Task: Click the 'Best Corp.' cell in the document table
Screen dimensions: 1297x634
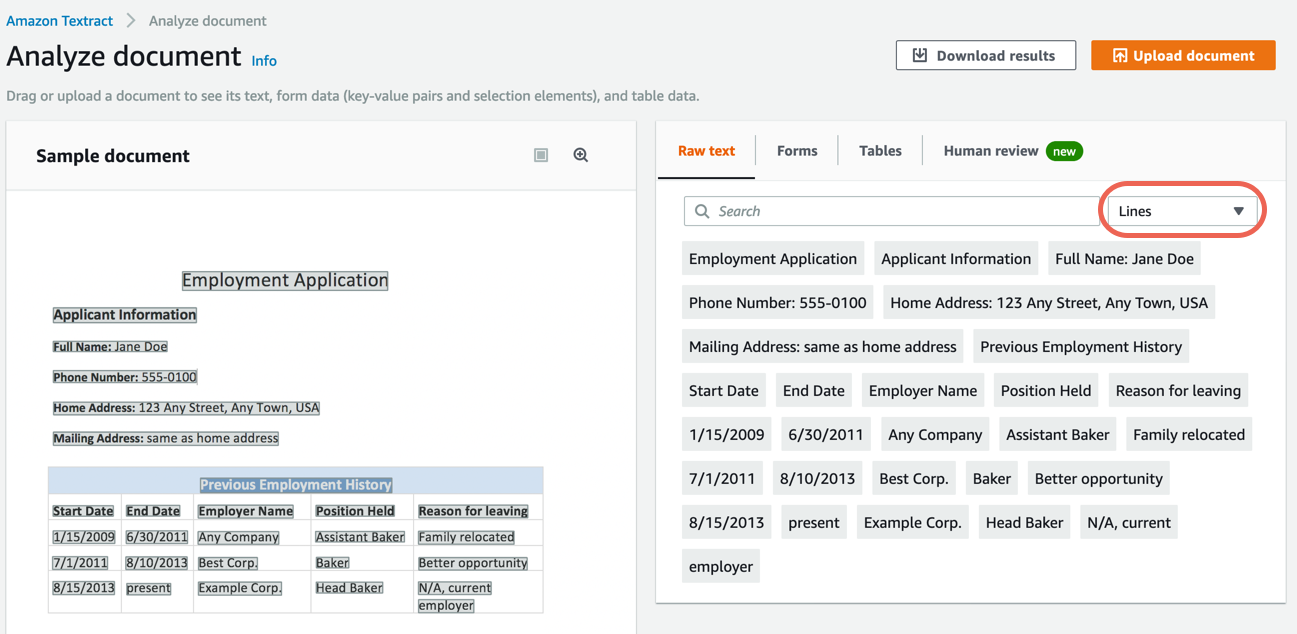Action: [x=228, y=563]
